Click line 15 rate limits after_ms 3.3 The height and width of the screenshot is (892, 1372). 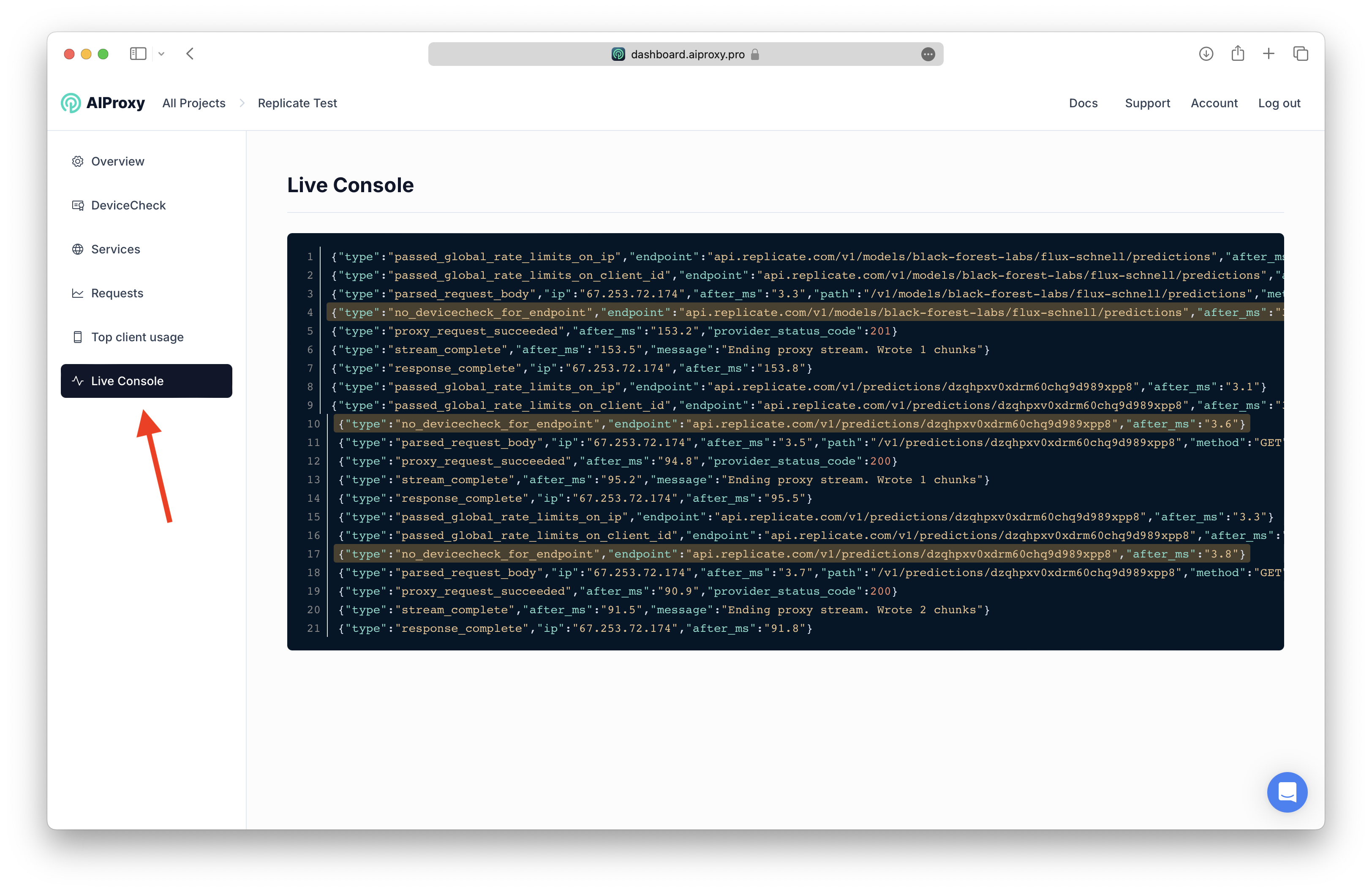(x=806, y=517)
